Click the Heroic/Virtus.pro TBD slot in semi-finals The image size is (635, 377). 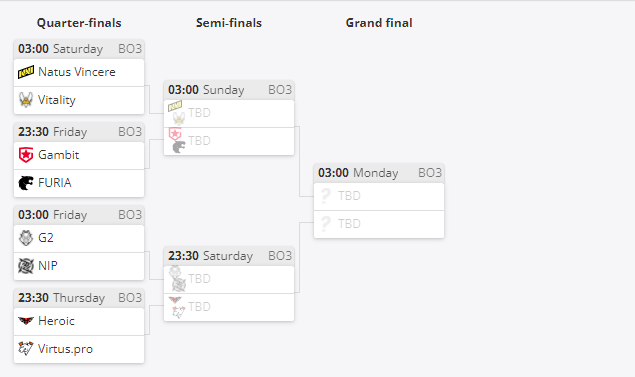click(229, 307)
